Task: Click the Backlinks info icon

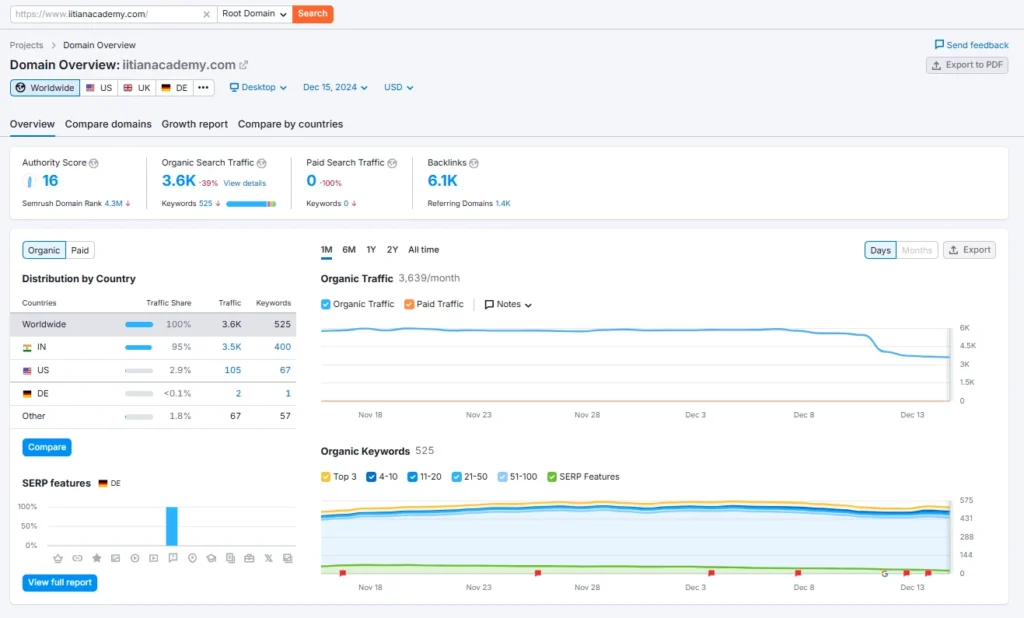Action: [x=473, y=163]
